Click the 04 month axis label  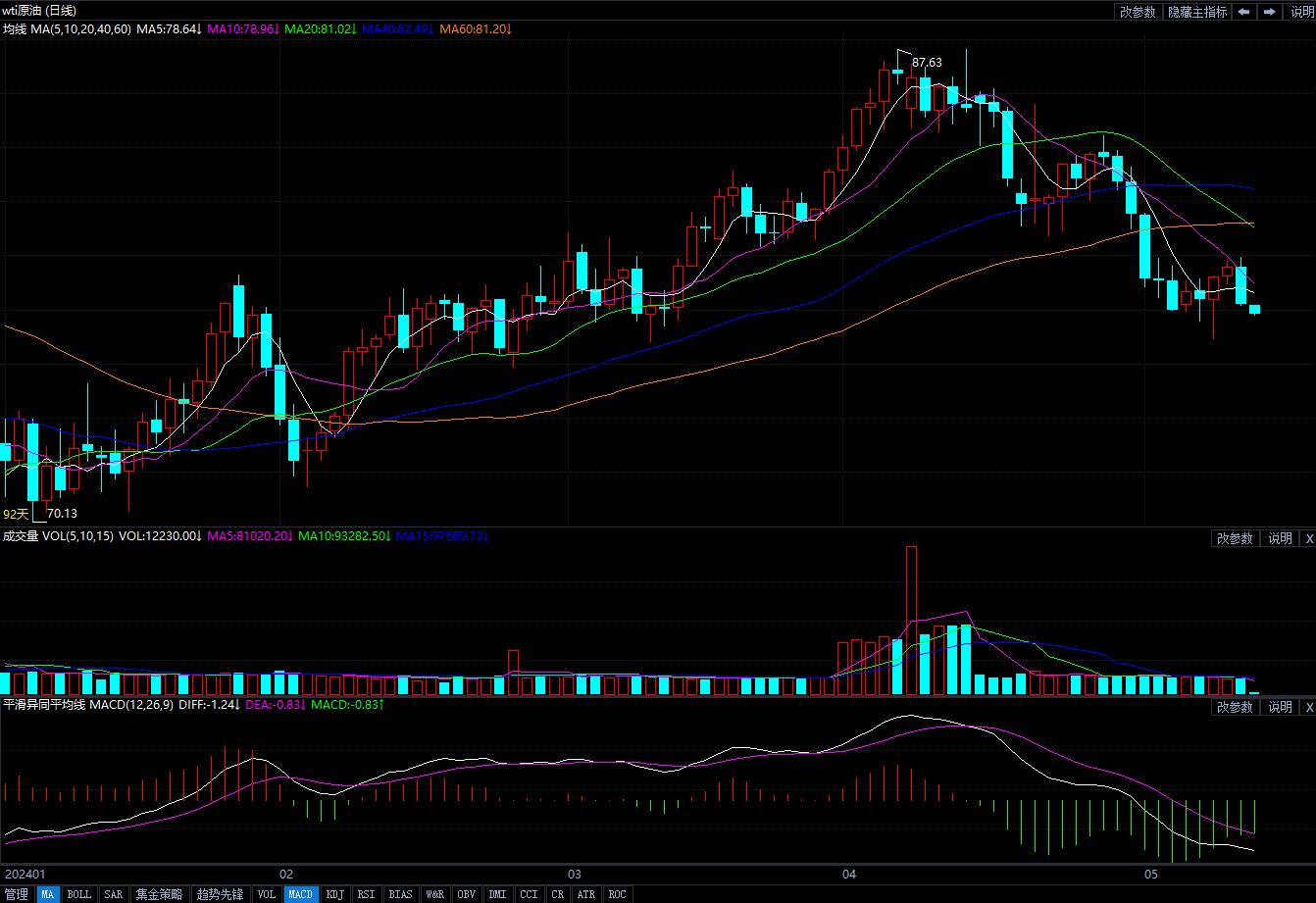click(x=850, y=873)
